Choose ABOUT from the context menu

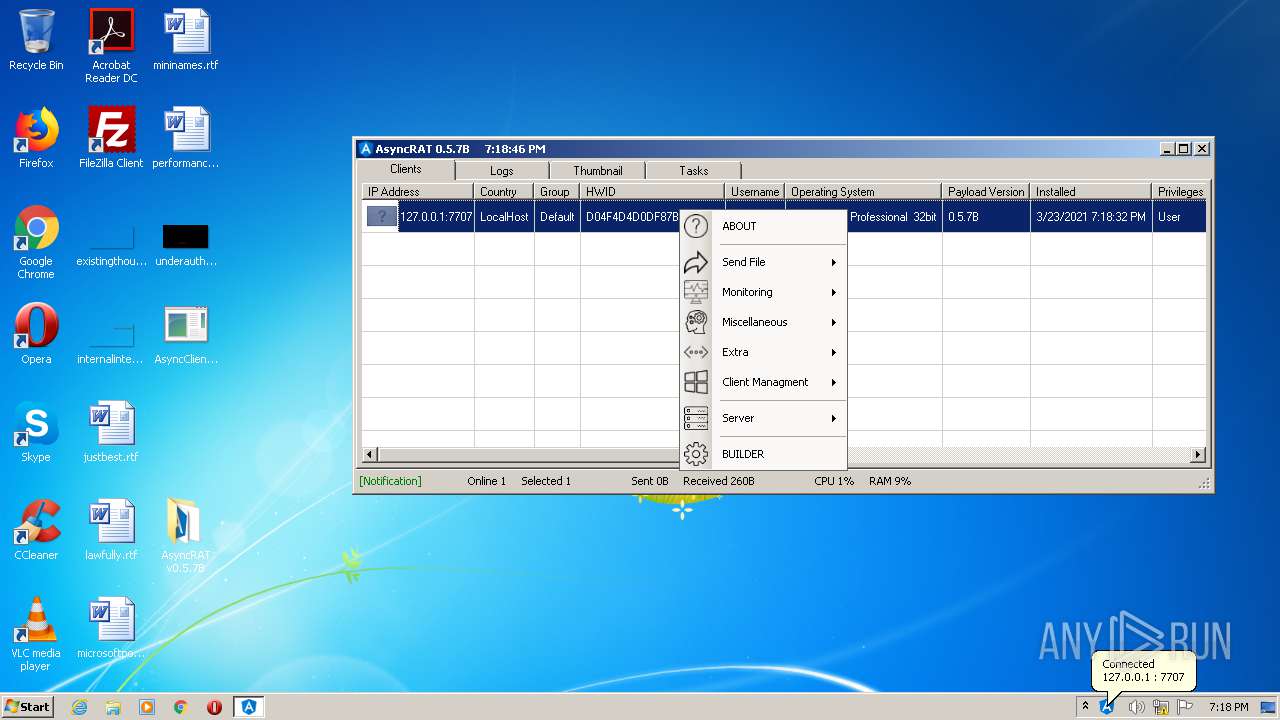coord(739,226)
